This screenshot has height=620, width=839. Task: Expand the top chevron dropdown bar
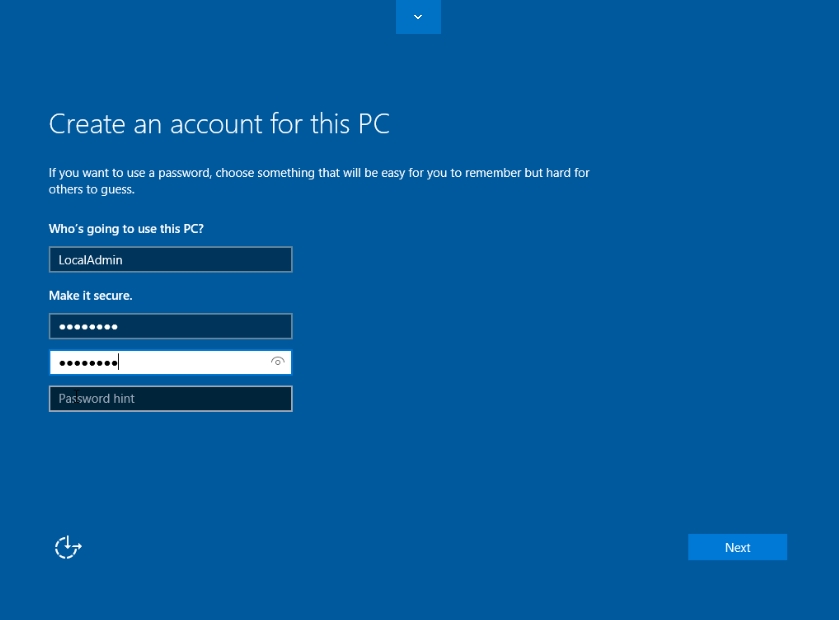coord(418,17)
